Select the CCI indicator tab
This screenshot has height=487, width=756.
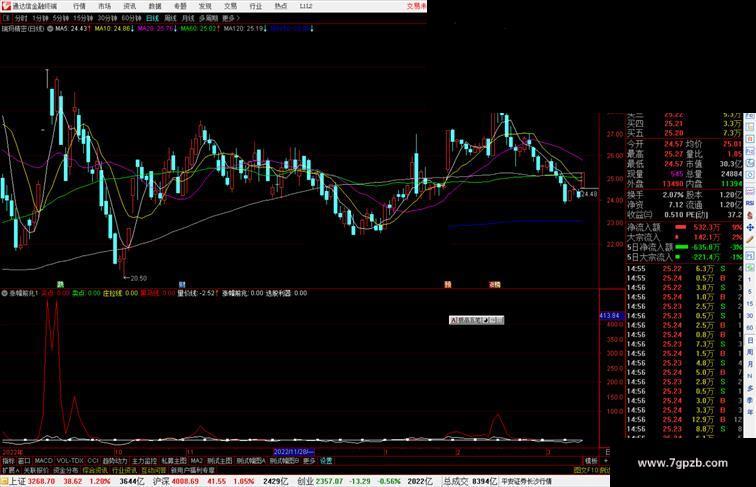coord(93,461)
